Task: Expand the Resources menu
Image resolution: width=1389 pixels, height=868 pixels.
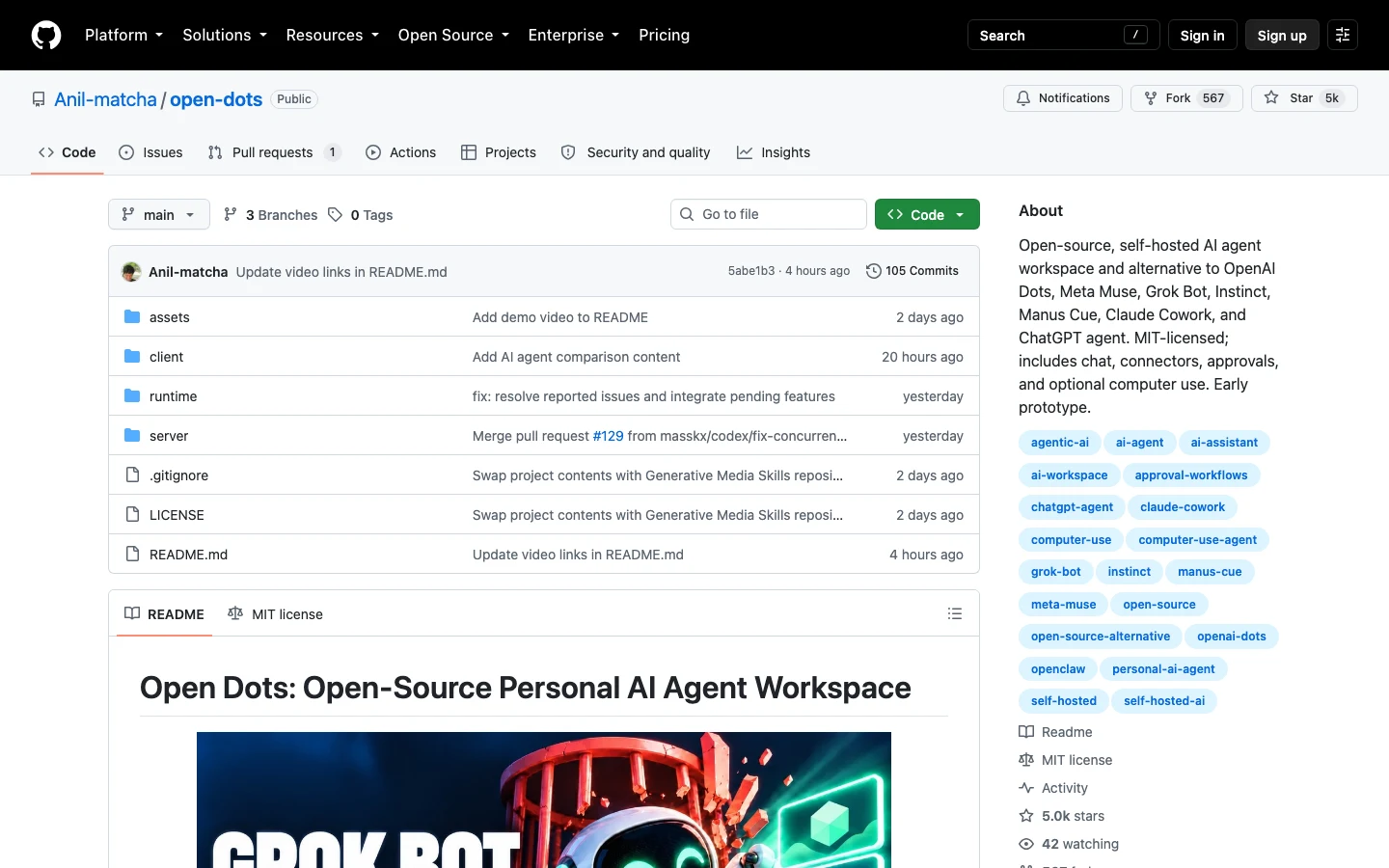Action: [333, 35]
